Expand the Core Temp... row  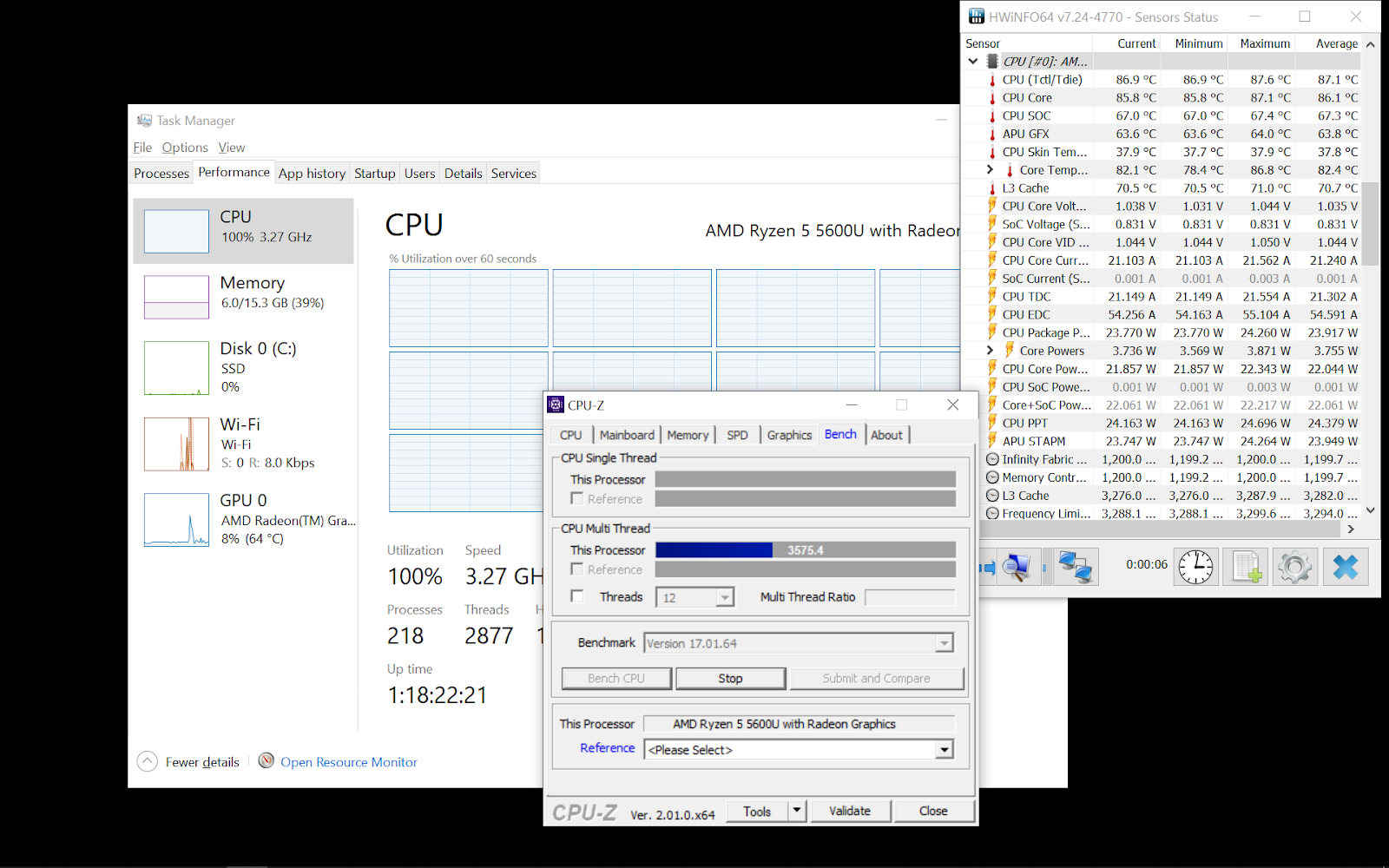[990, 170]
